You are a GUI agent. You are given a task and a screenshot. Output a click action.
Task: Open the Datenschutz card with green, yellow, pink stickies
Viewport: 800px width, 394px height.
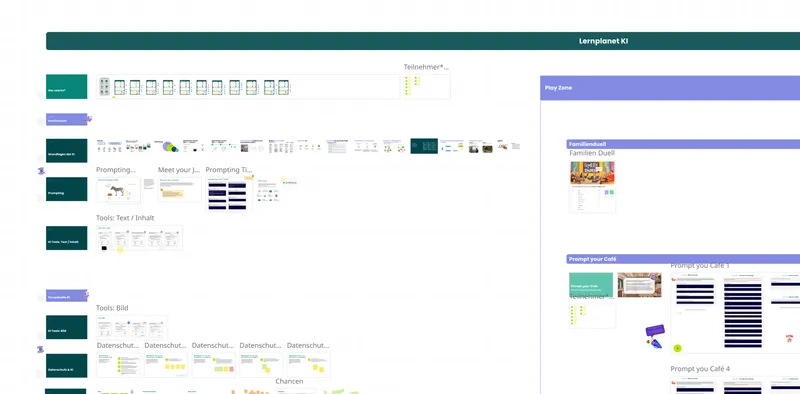pyautogui.click(x=214, y=364)
